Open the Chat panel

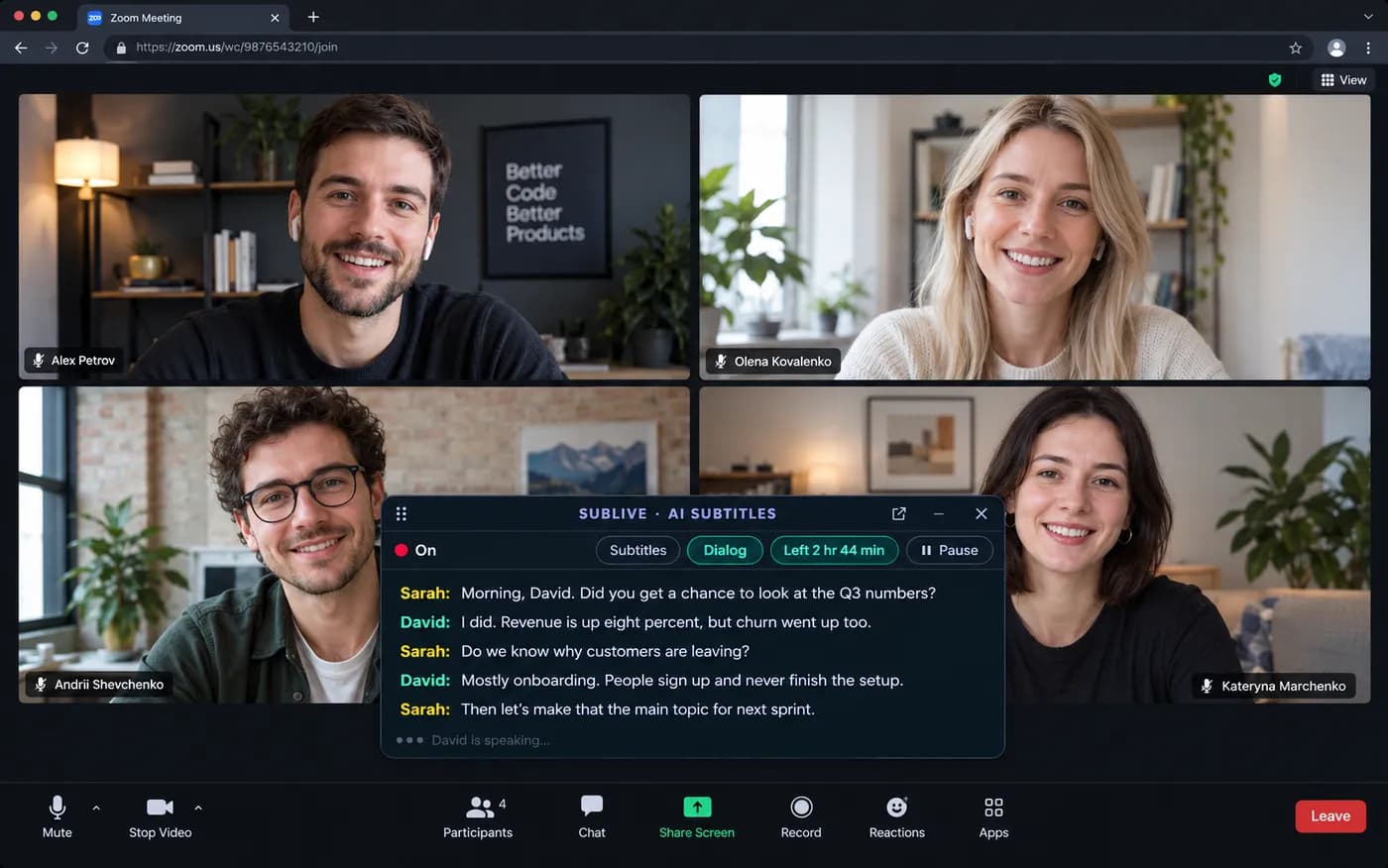(x=592, y=816)
